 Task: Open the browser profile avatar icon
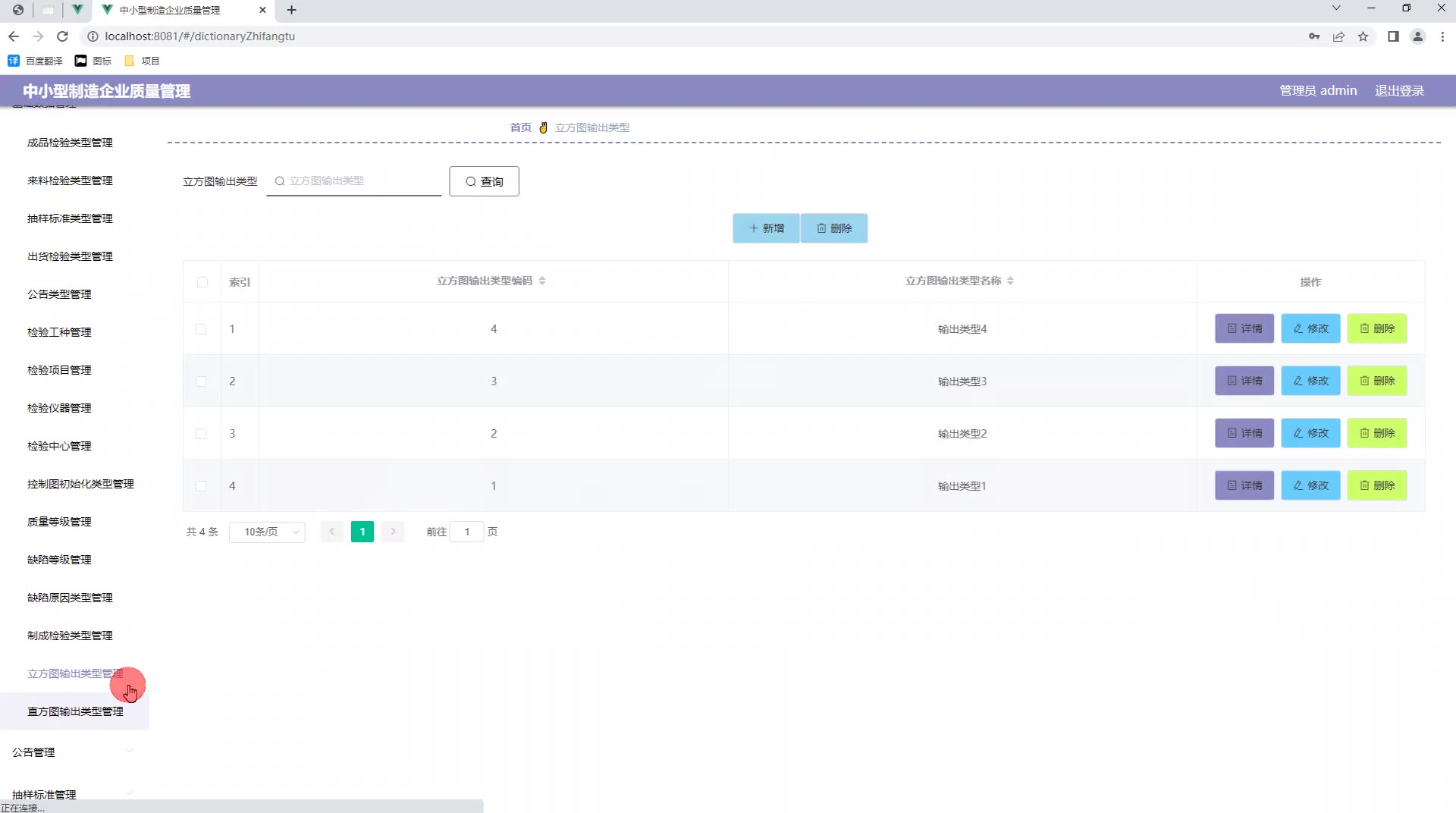pyautogui.click(x=1417, y=36)
